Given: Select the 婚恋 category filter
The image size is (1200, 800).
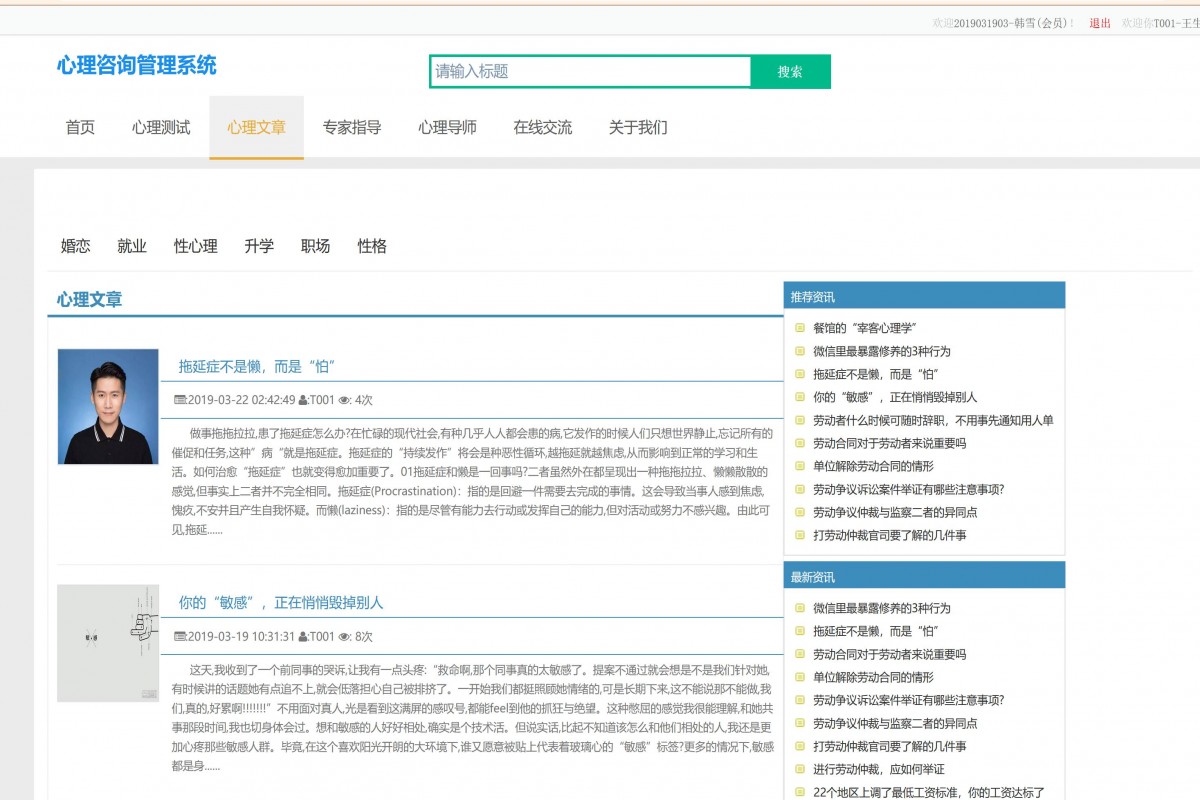Looking at the screenshot, I should 76,246.
